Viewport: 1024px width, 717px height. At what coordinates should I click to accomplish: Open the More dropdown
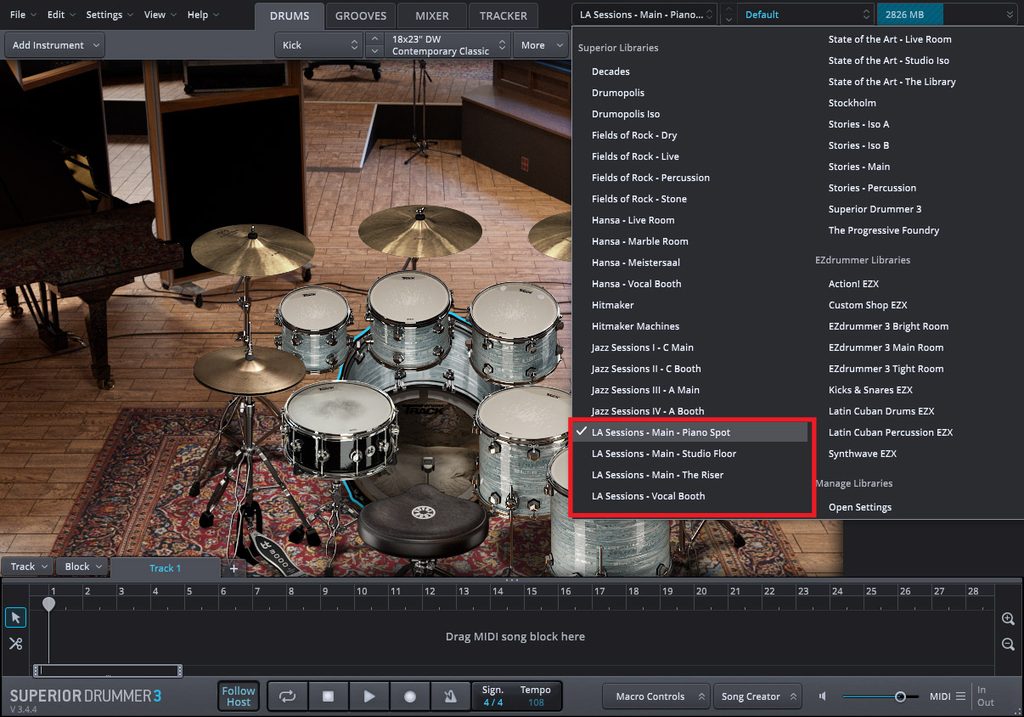(x=541, y=45)
